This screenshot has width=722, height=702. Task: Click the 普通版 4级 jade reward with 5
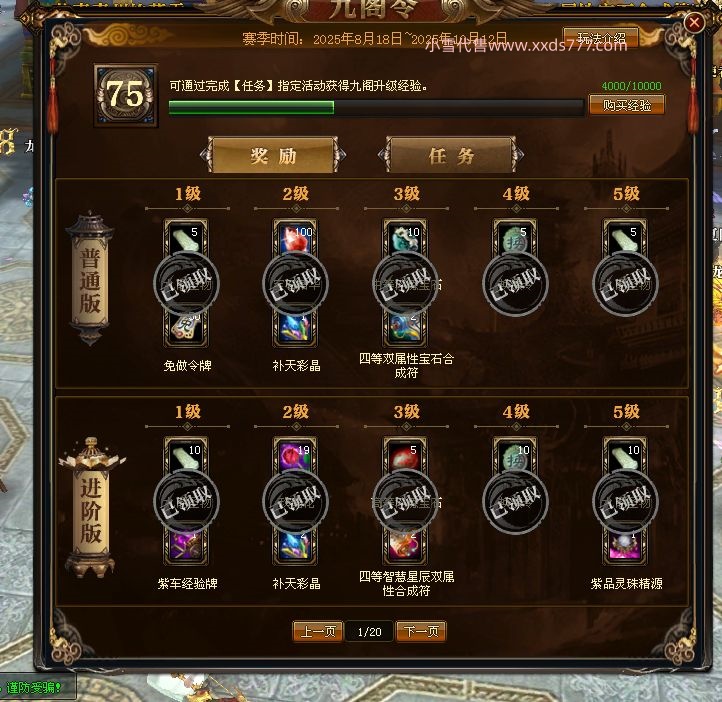(515, 237)
